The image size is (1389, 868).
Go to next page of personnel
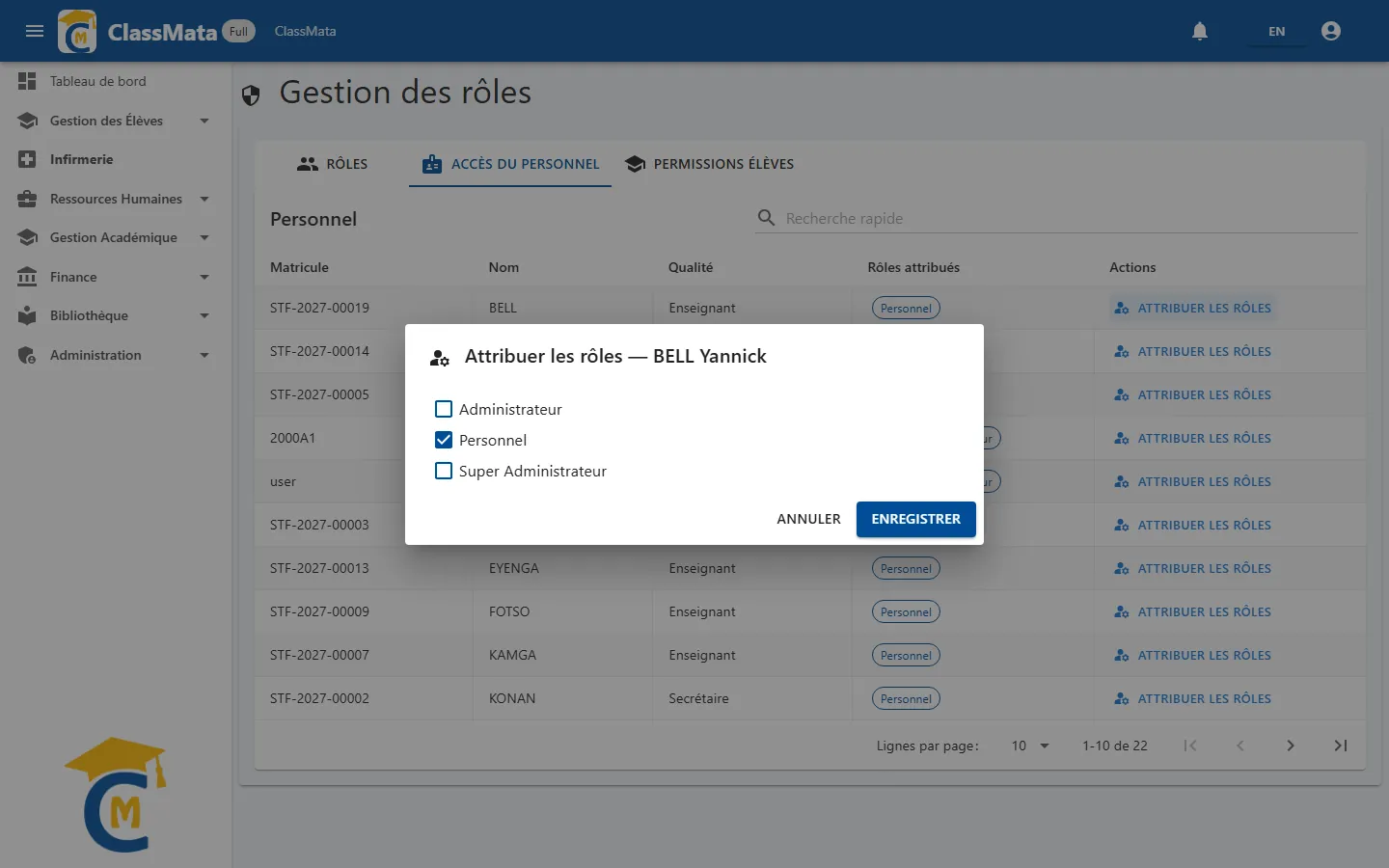[x=1291, y=746]
